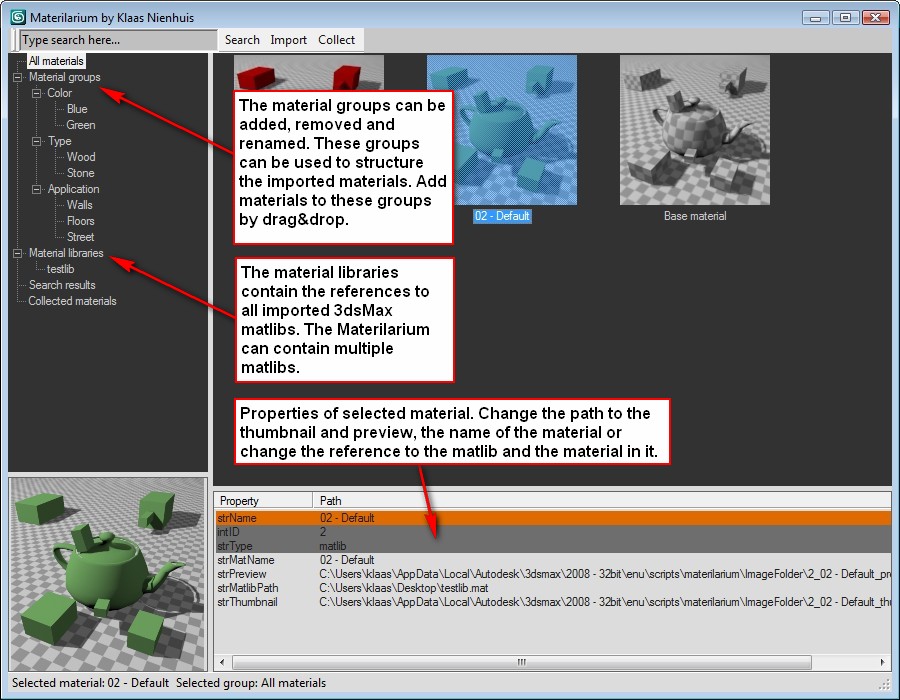Collapse the Material libraries expander

18,253
